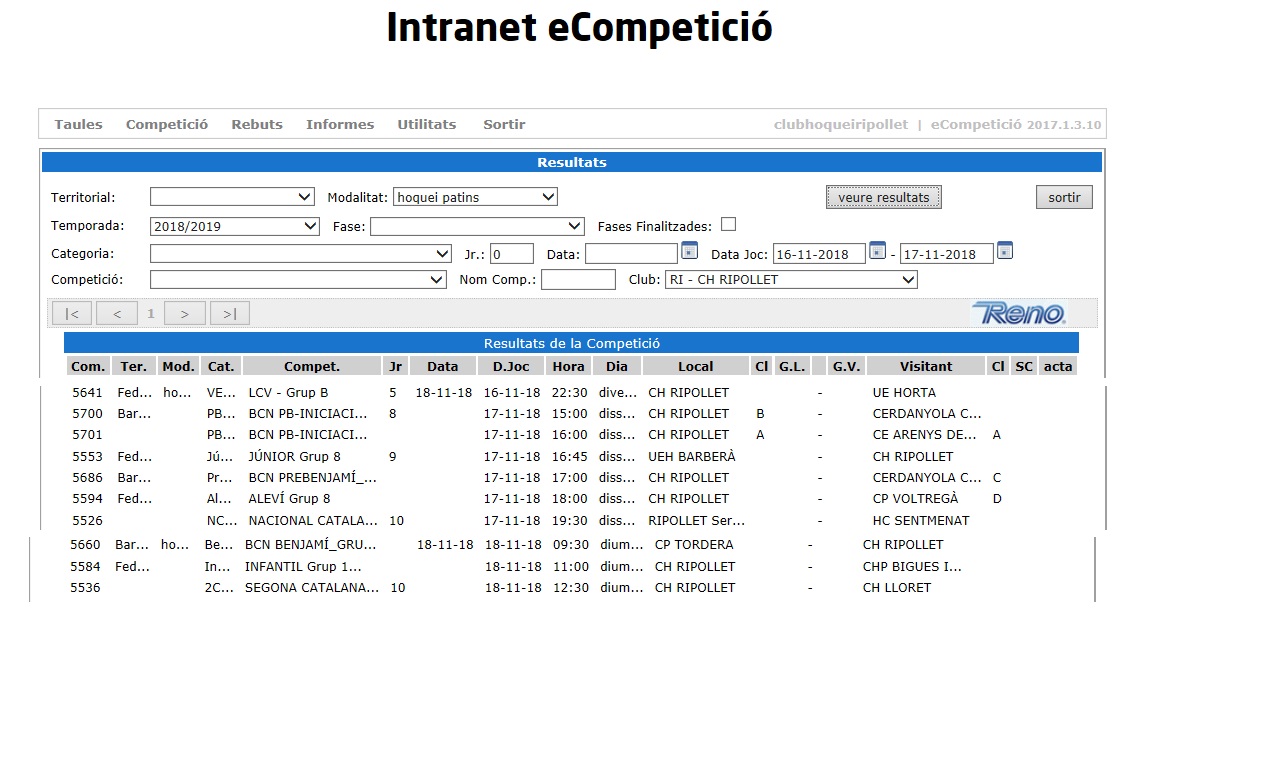The width and height of the screenshot is (1265, 763).
Task: Click the Com. column header
Action: pyautogui.click(x=88, y=366)
